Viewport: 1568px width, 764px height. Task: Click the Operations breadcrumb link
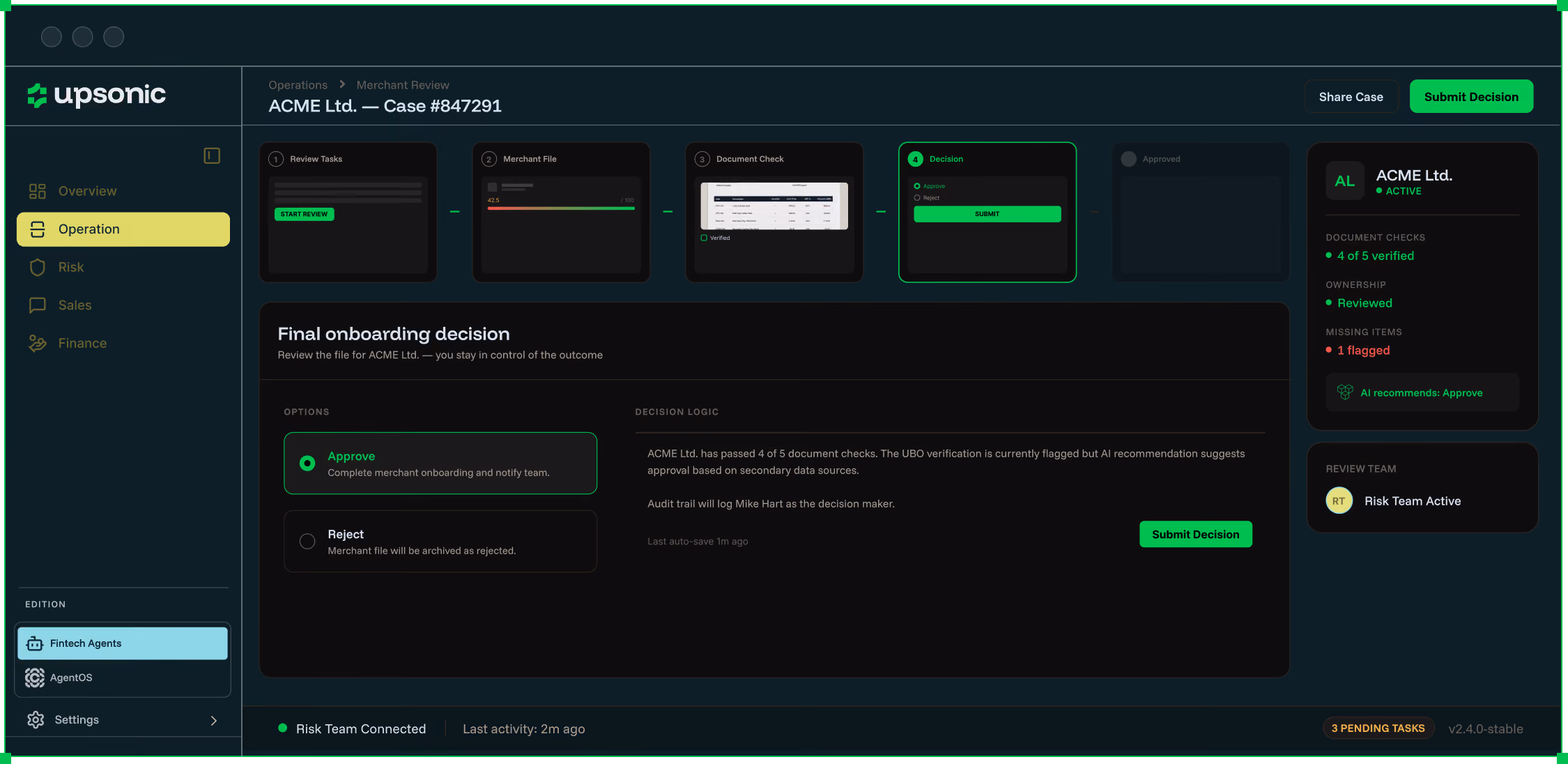point(298,85)
